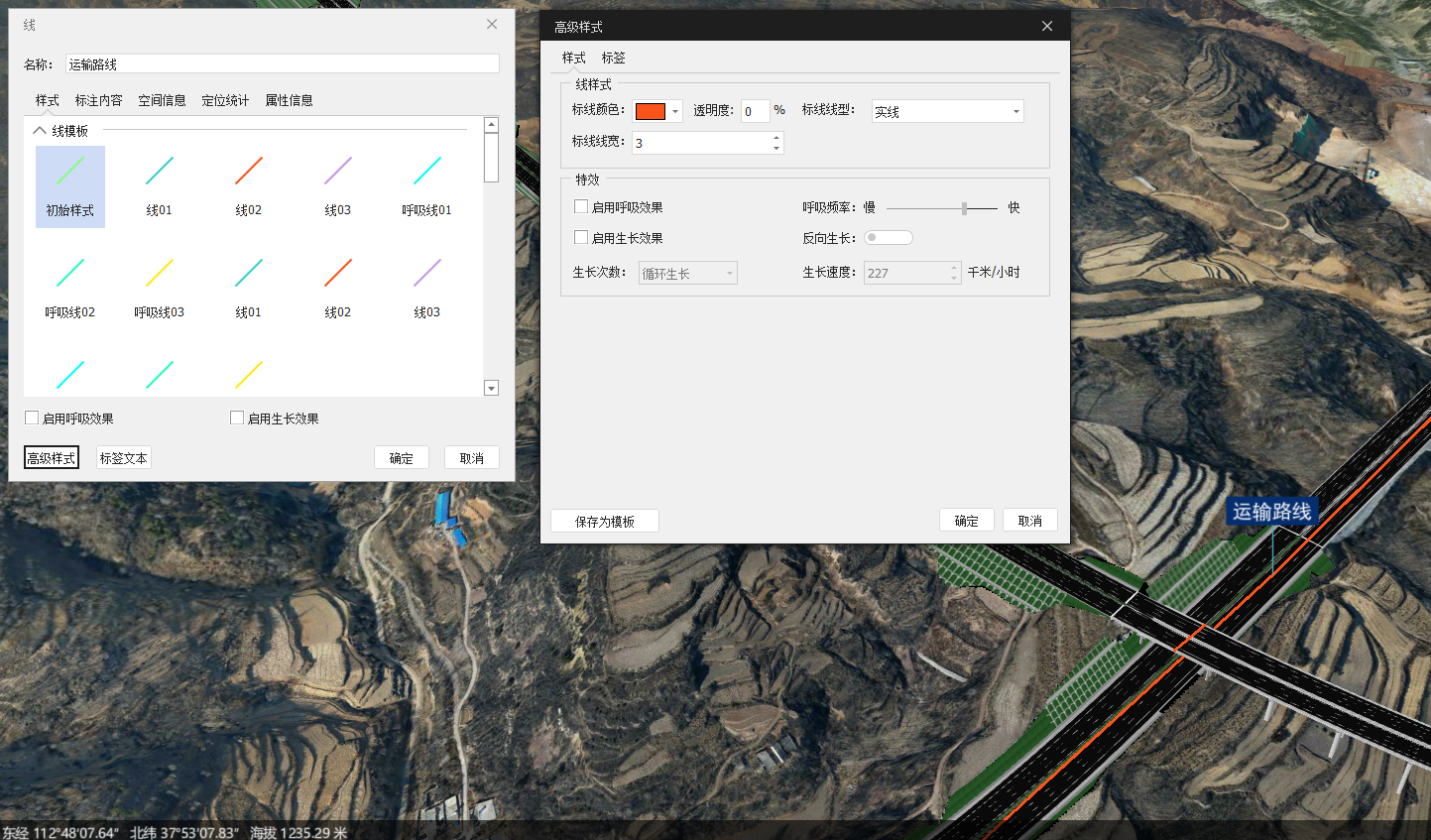Check 启用生长效果 in the 线 dialog
This screenshot has width=1431, height=840.
click(237, 419)
